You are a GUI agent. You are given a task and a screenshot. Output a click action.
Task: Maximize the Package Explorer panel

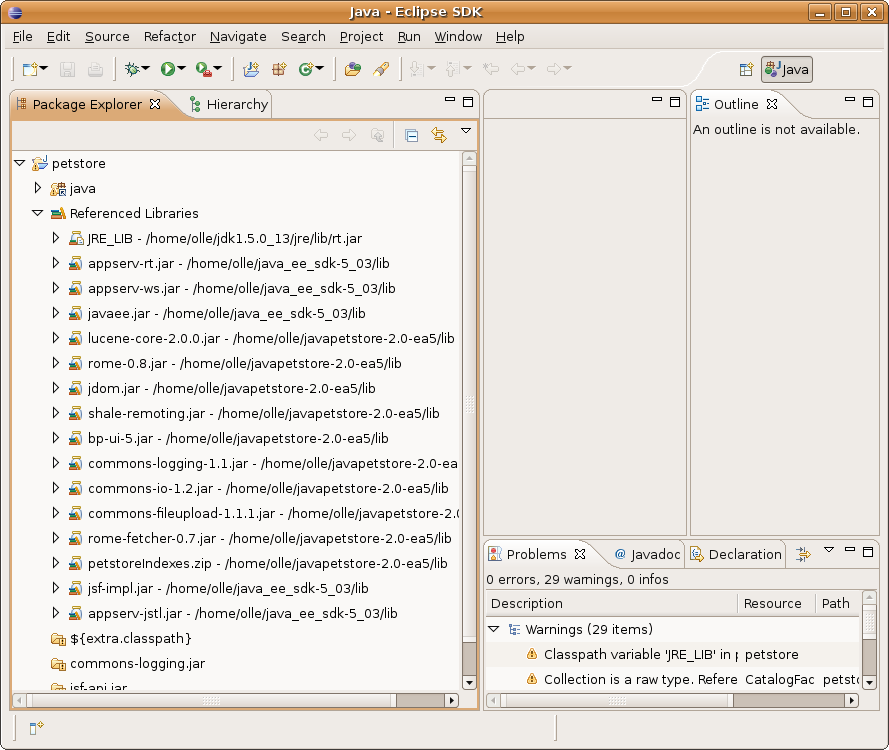468,102
